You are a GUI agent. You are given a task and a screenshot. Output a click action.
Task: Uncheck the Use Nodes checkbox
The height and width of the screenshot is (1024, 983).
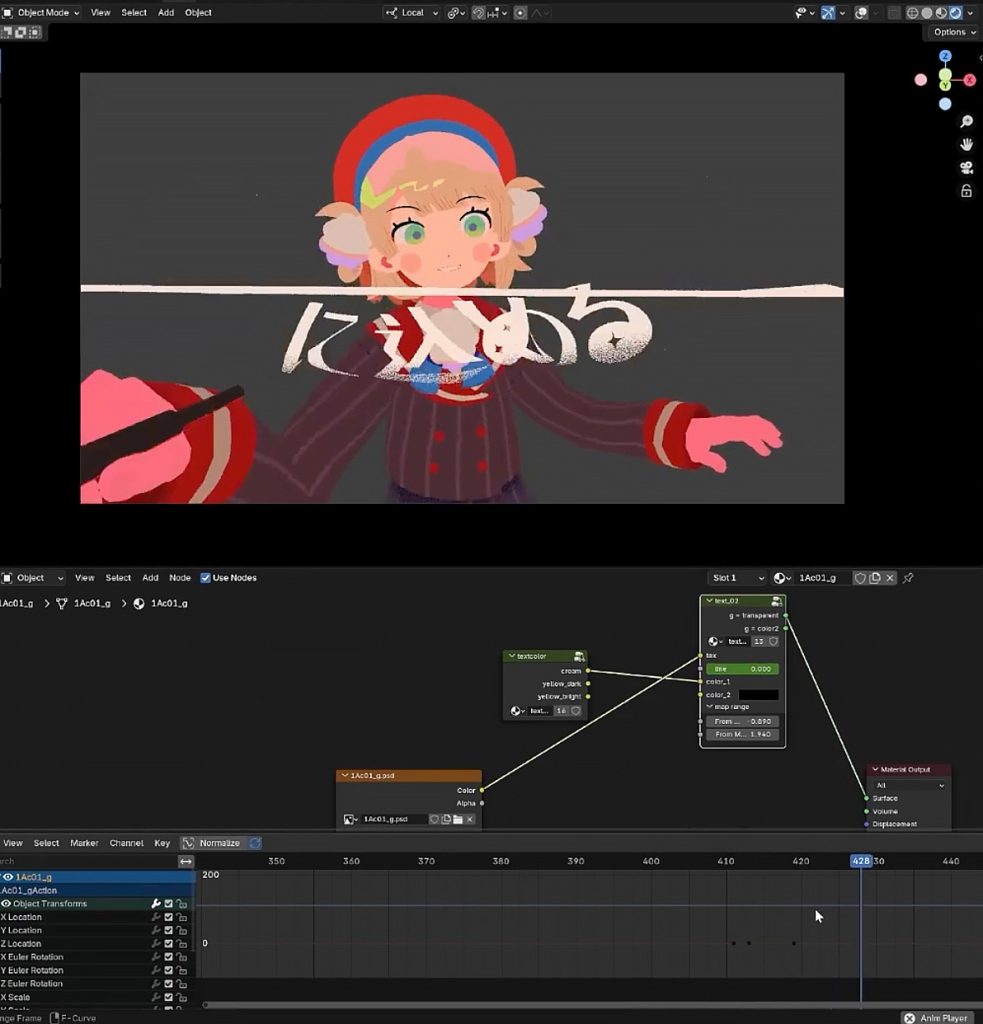pos(205,578)
